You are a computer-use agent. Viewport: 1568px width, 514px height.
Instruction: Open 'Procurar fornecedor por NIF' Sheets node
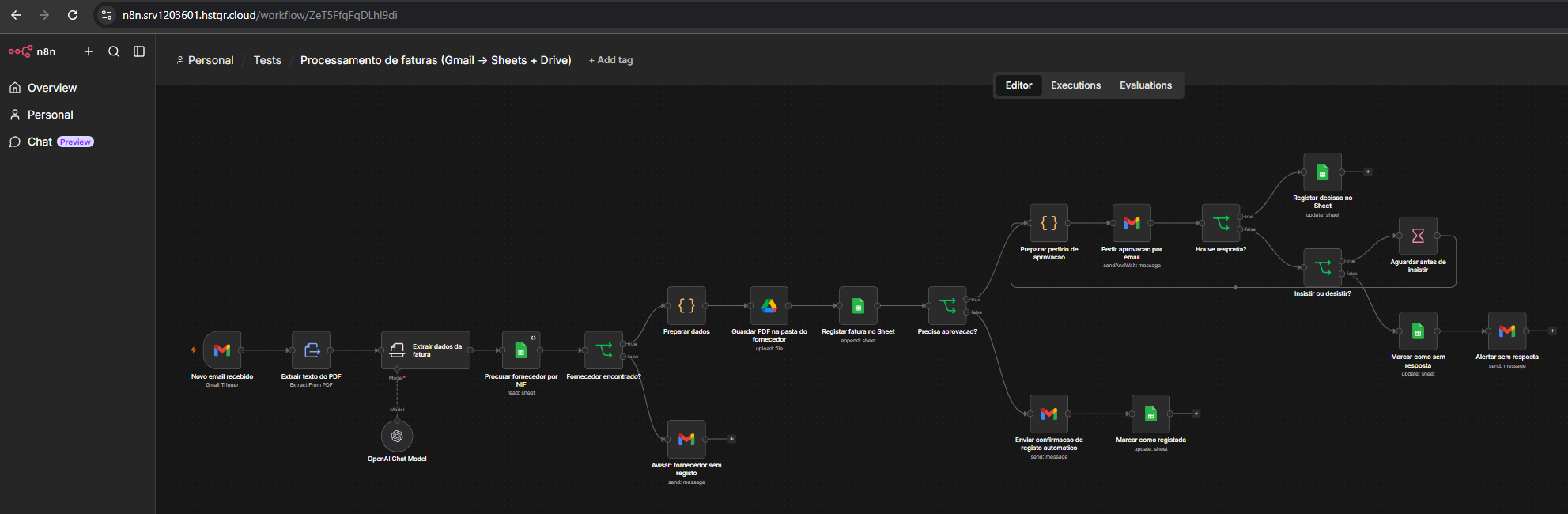tap(521, 350)
